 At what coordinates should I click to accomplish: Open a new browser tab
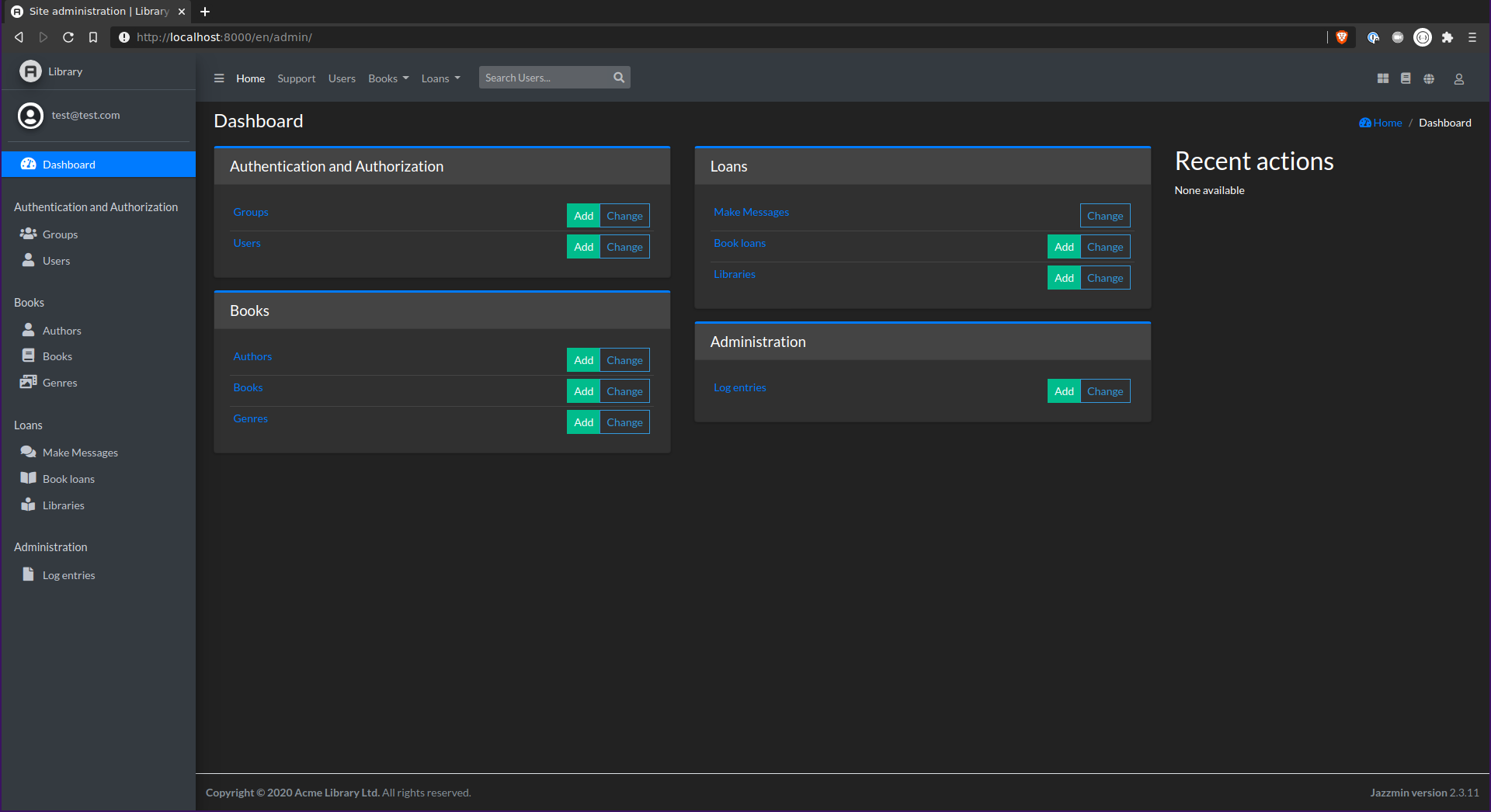coord(205,12)
